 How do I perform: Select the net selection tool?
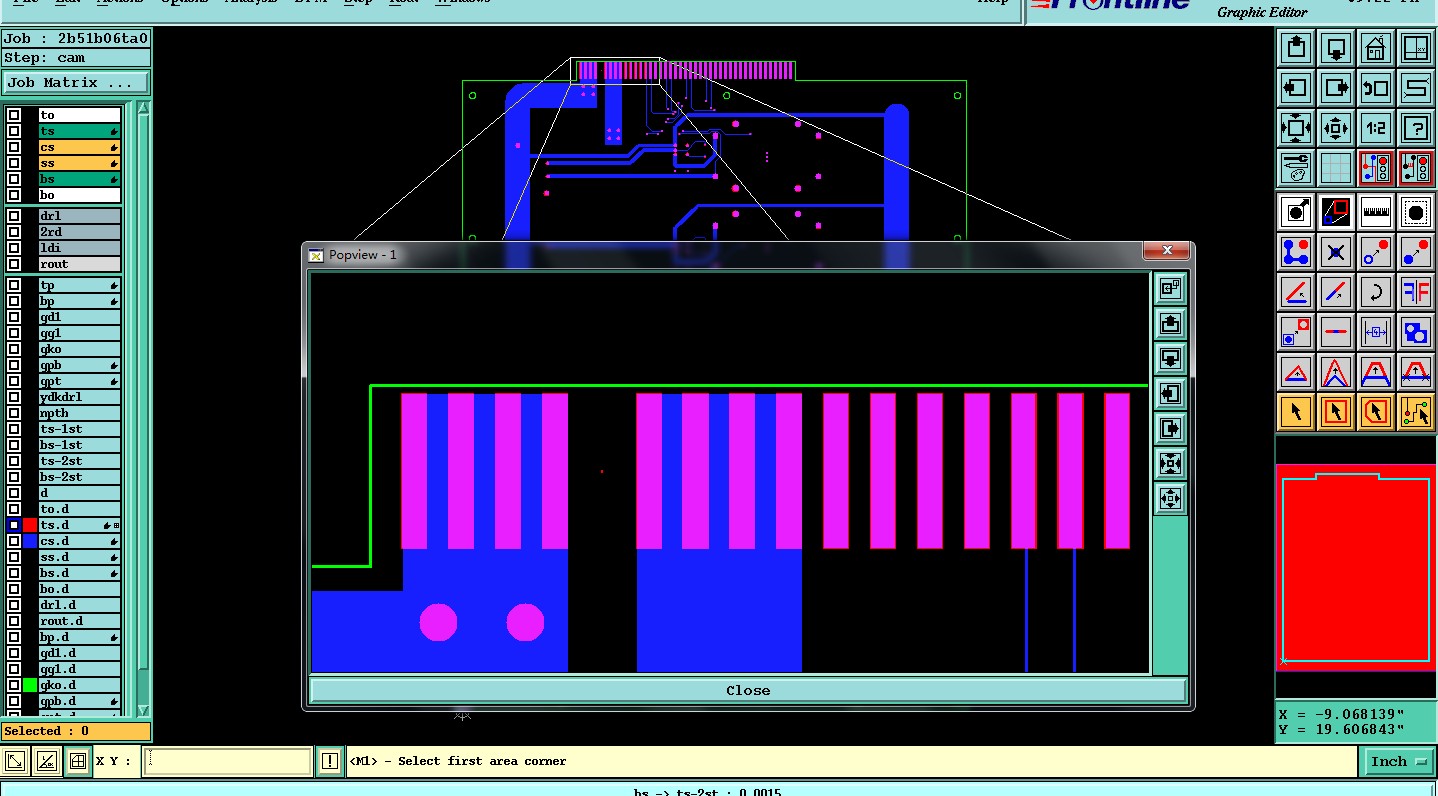coord(1415,411)
